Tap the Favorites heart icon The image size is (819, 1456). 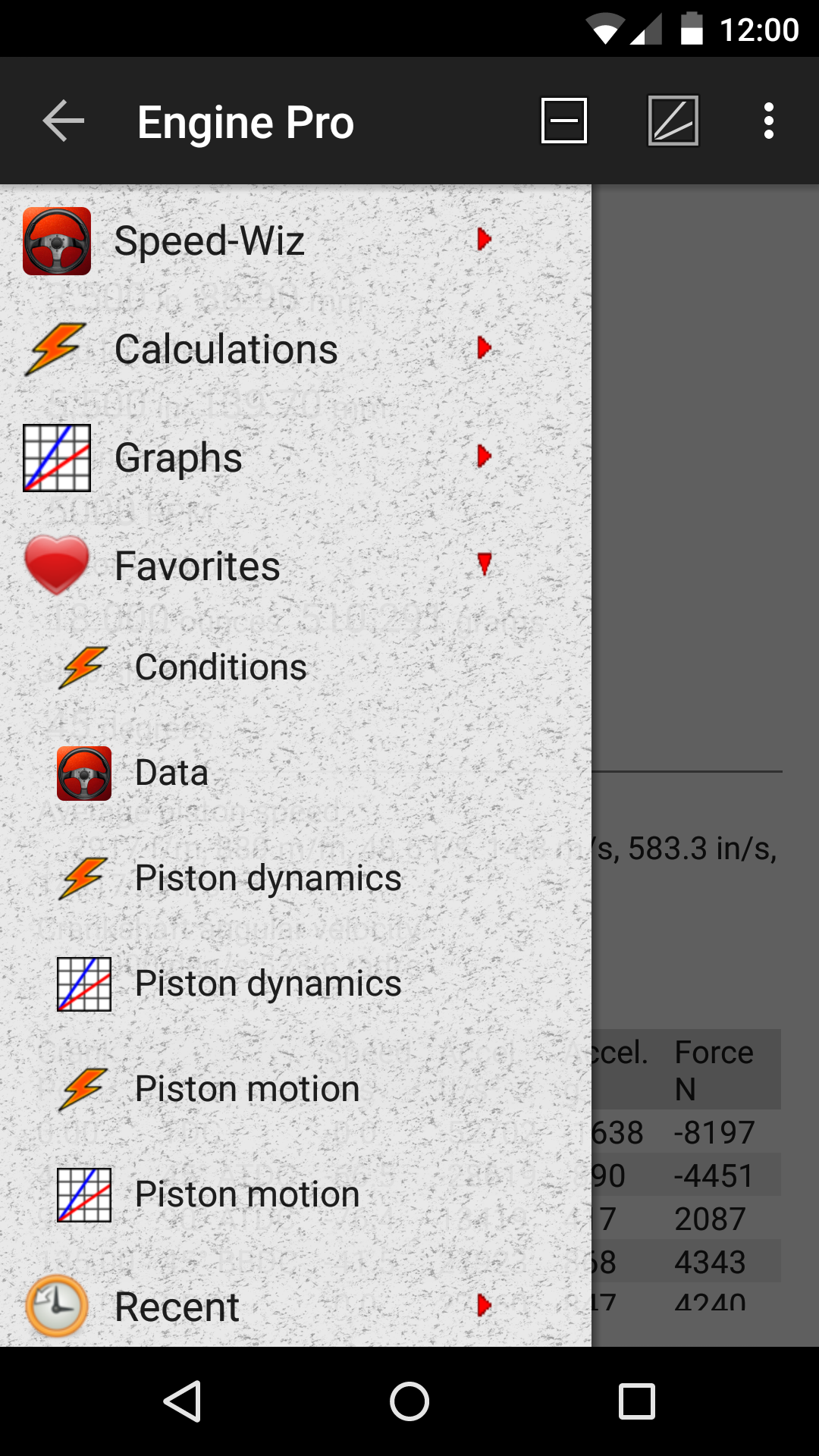pyautogui.click(x=57, y=566)
